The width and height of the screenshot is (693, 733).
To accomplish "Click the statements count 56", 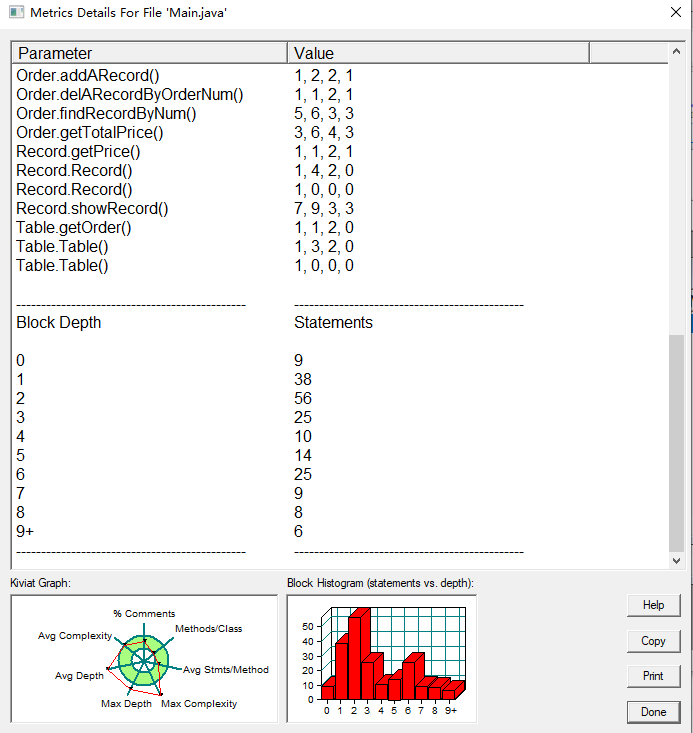I will pos(303,399).
